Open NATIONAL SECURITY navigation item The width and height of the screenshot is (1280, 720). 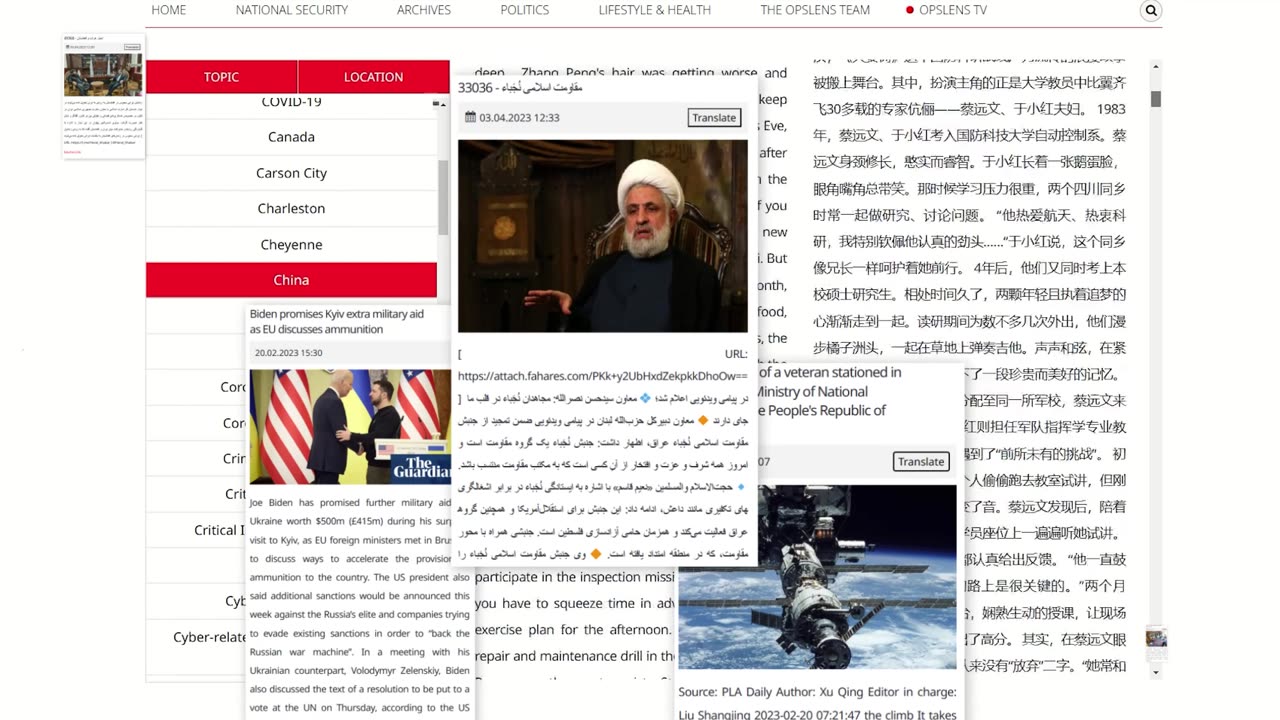pos(292,10)
